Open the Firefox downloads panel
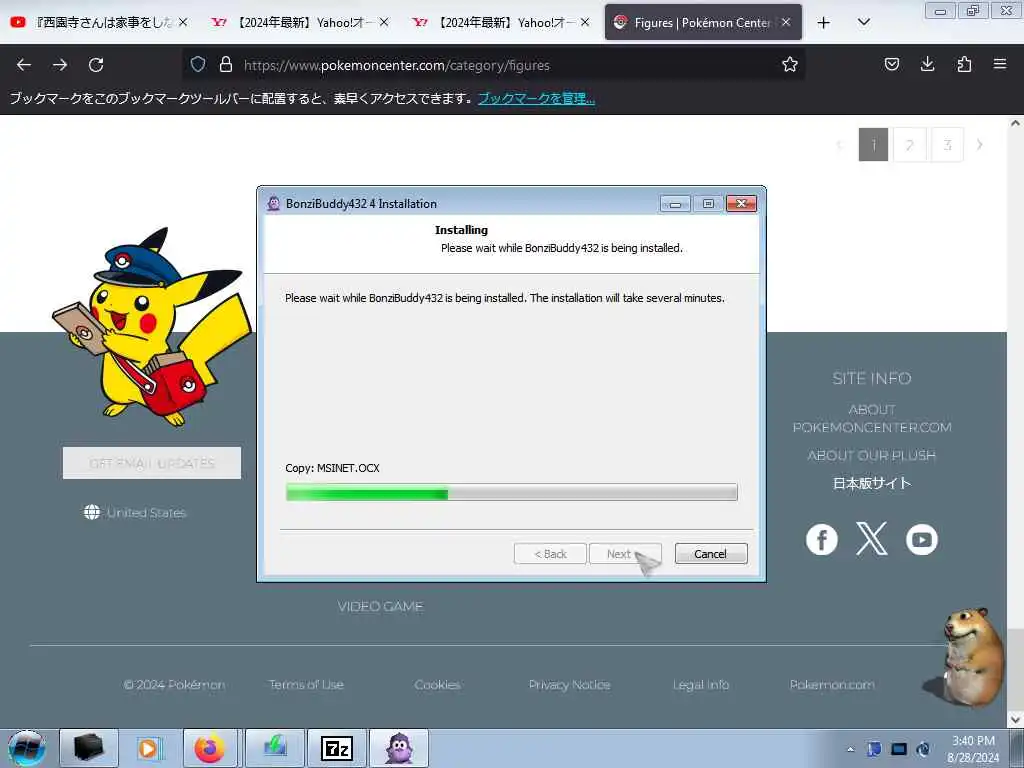The image size is (1024, 768). [x=927, y=64]
